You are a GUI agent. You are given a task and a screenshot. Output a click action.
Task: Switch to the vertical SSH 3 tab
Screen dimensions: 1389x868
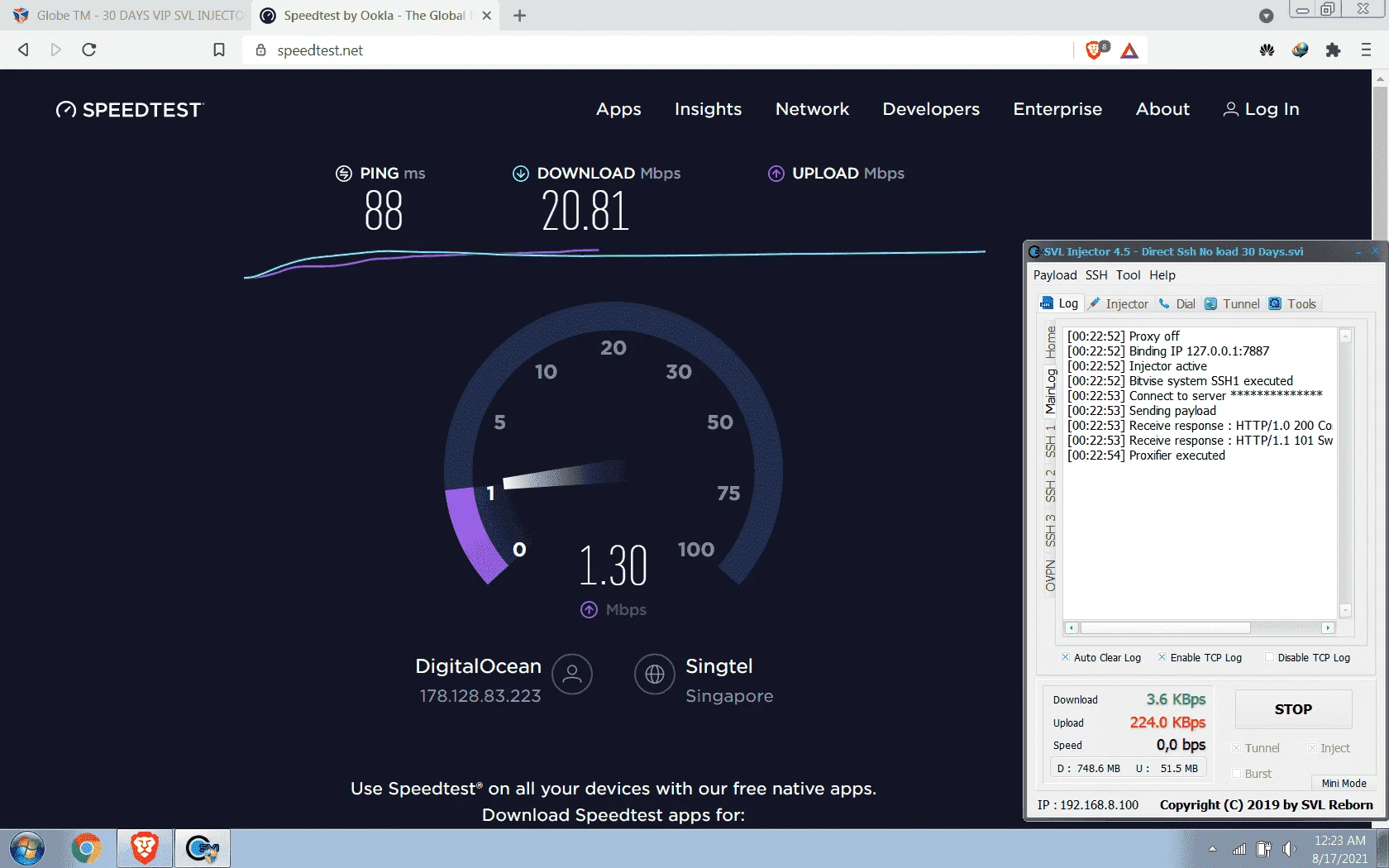(x=1051, y=531)
